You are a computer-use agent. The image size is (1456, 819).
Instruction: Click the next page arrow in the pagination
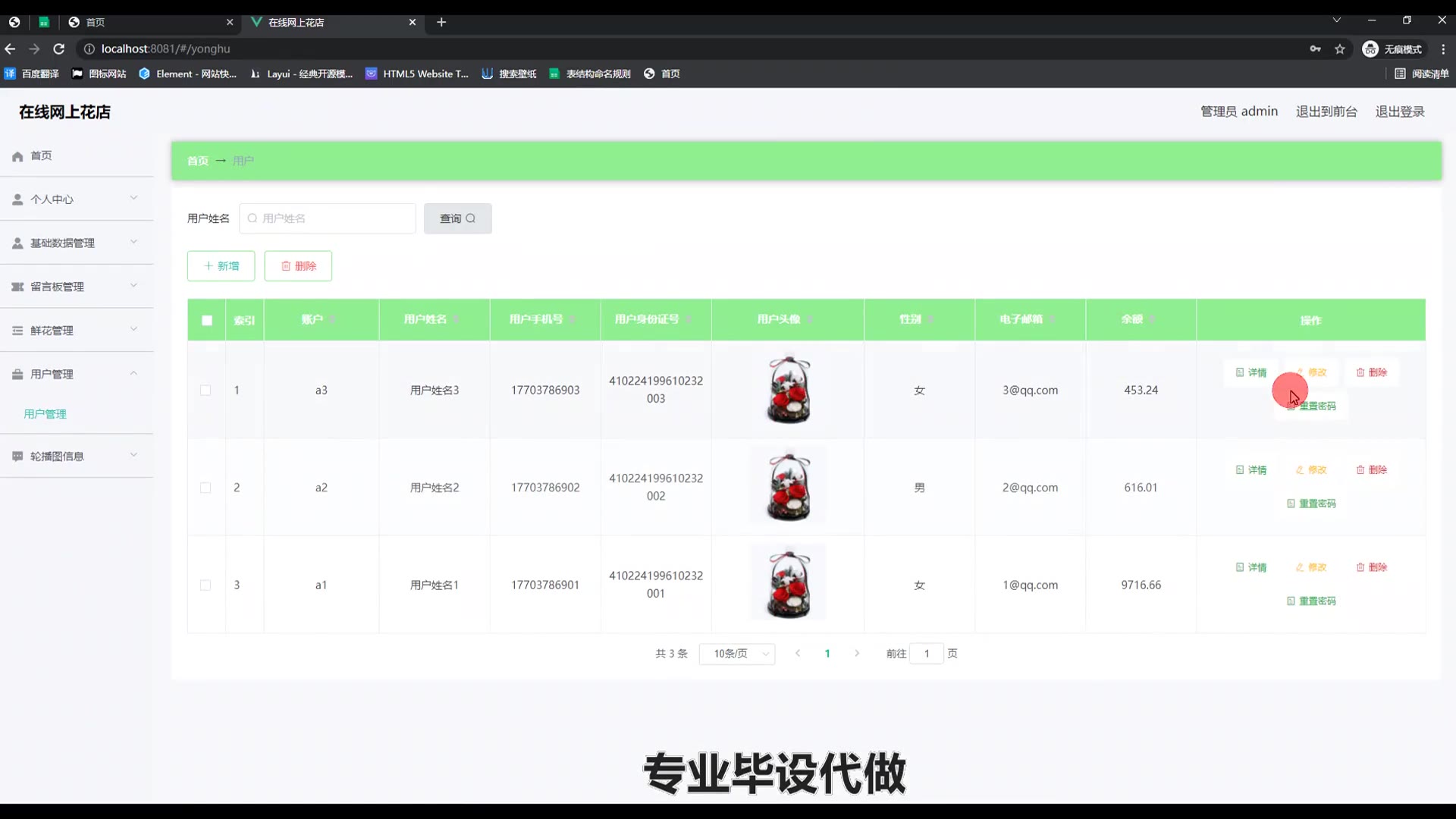(857, 654)
